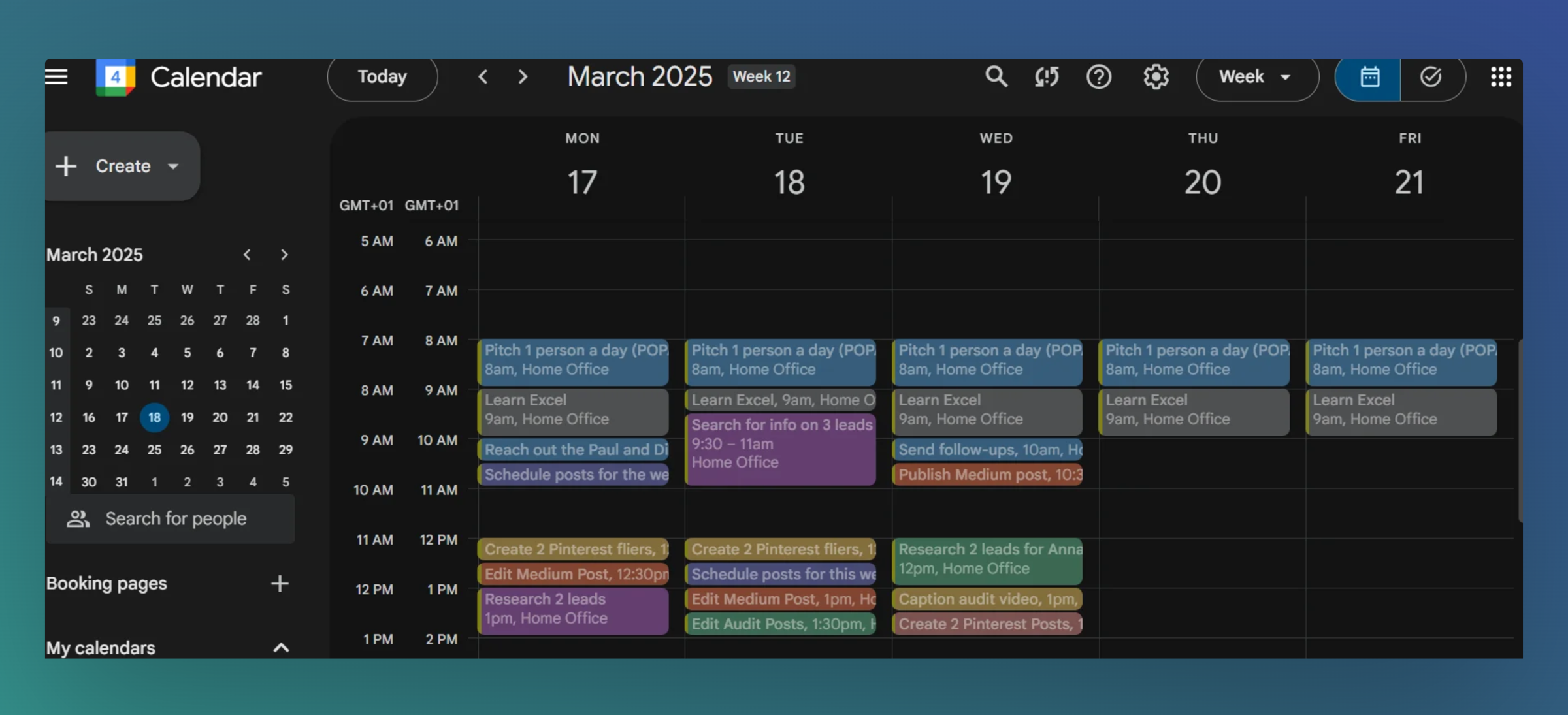1568x715 pixels.
Task: Open the Google apps grid
Action: click(1501, 77)
